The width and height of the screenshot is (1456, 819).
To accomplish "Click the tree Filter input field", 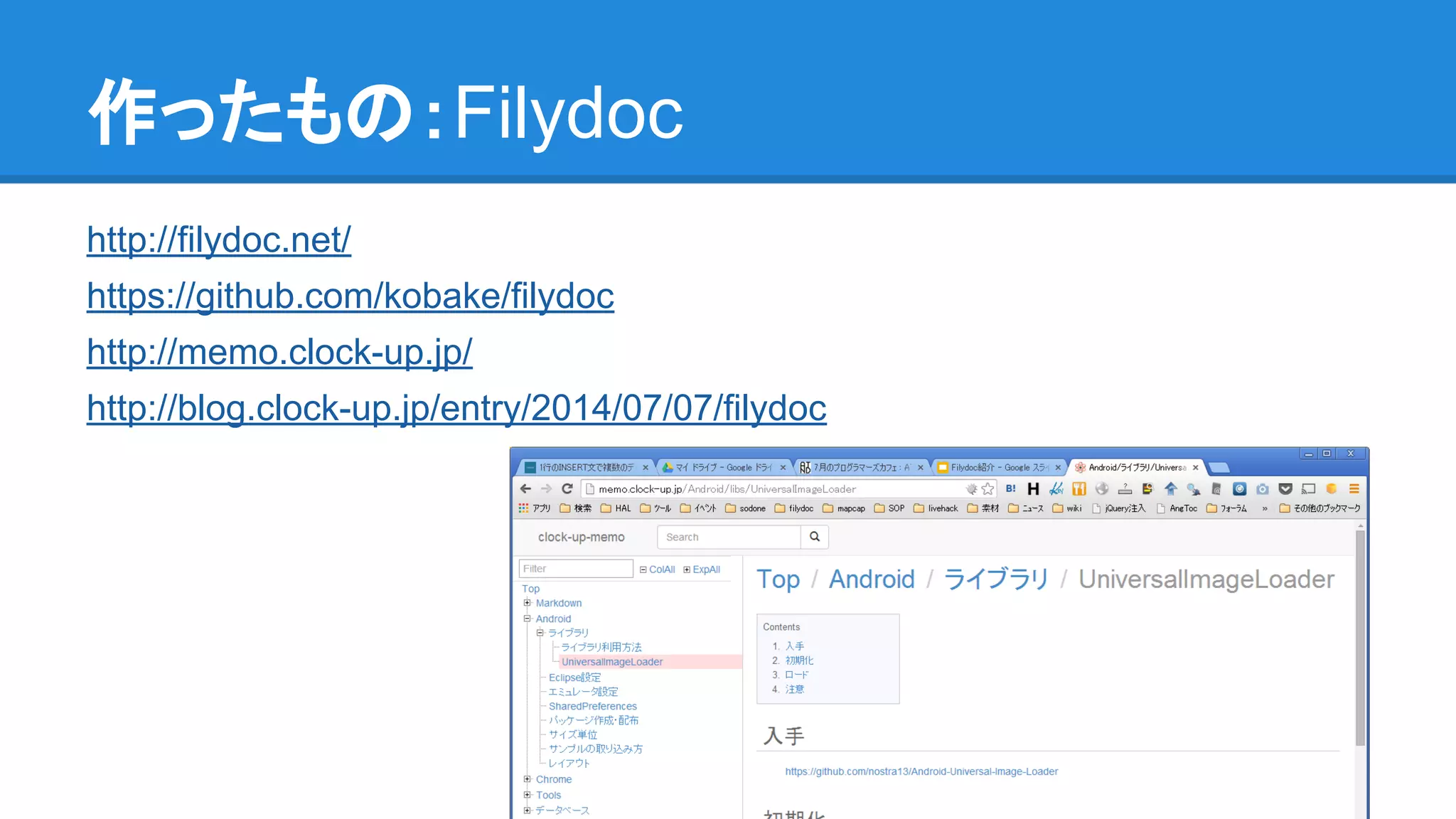I will [575, 569].
